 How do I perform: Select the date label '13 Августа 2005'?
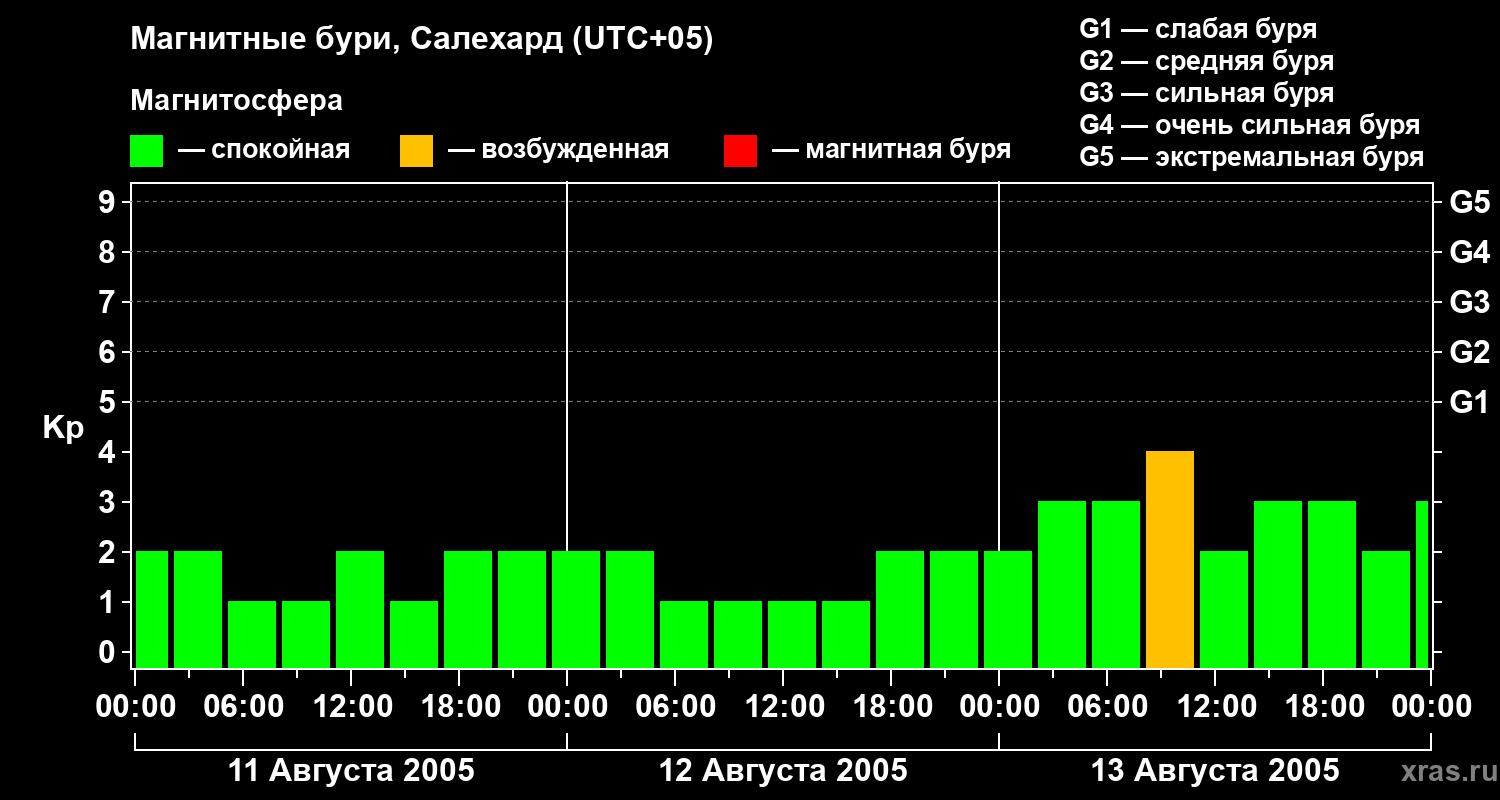pos(1215,771)
